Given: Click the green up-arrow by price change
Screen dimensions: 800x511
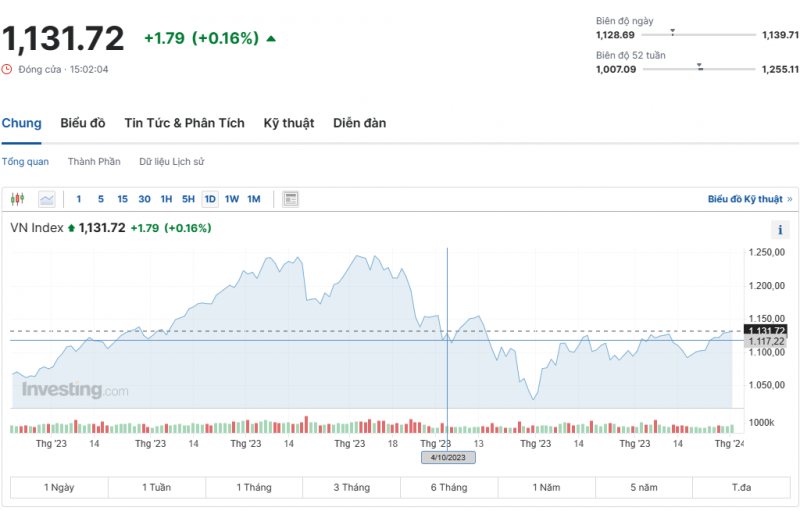Looking at the screenshot, I should (x=271, y=39).
